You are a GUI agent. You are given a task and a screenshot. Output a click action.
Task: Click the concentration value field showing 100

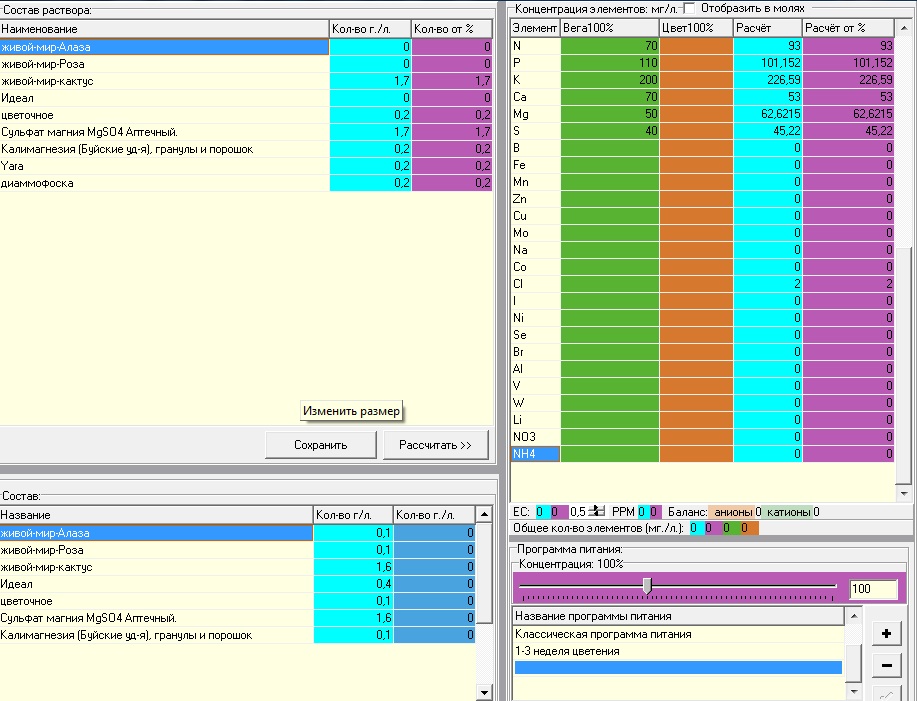873,589
